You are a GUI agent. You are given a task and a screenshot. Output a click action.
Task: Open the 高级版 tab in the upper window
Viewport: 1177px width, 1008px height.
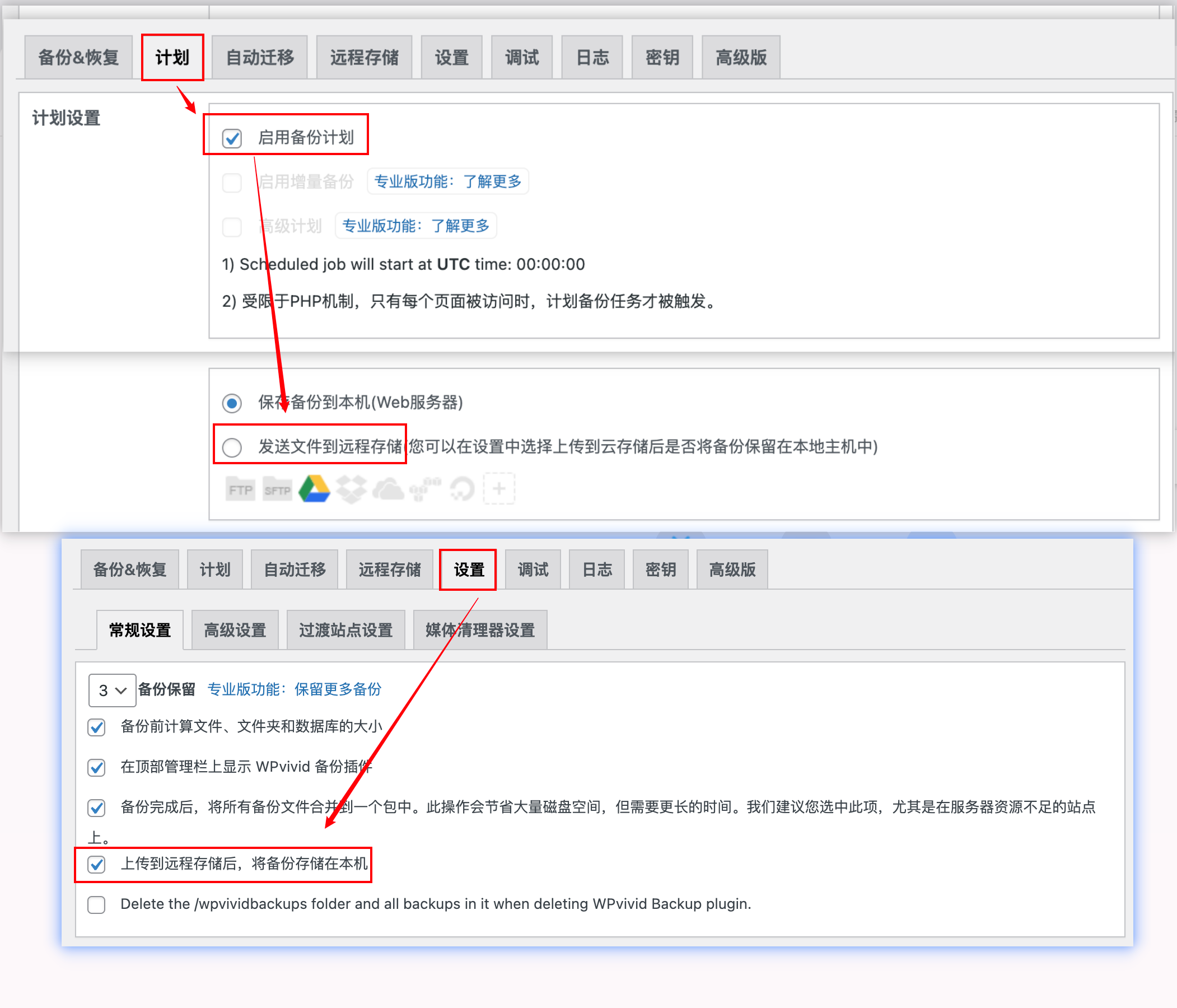(x=741, y=57)
